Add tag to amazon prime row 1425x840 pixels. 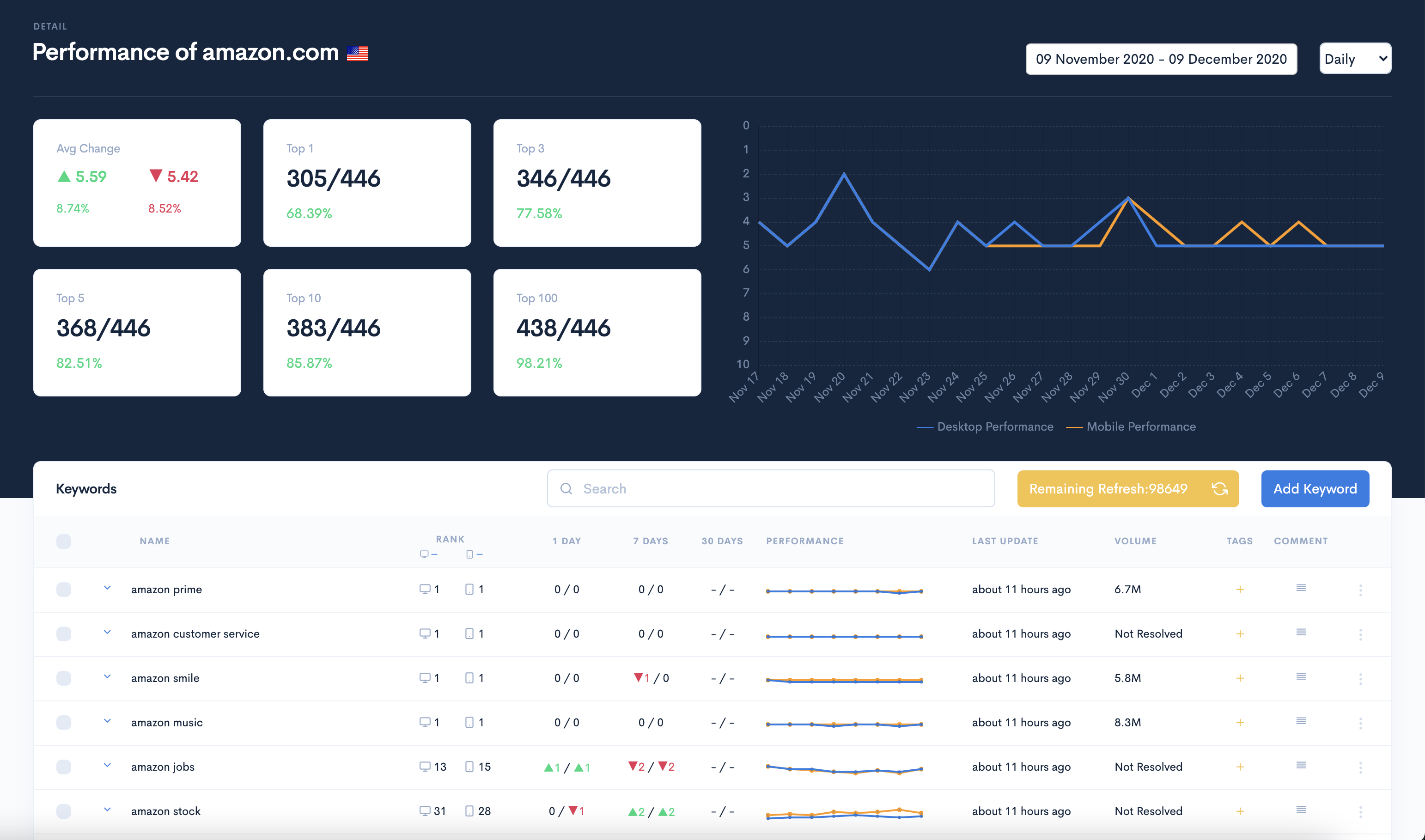pyautogui.click(x=1239, y=589)
